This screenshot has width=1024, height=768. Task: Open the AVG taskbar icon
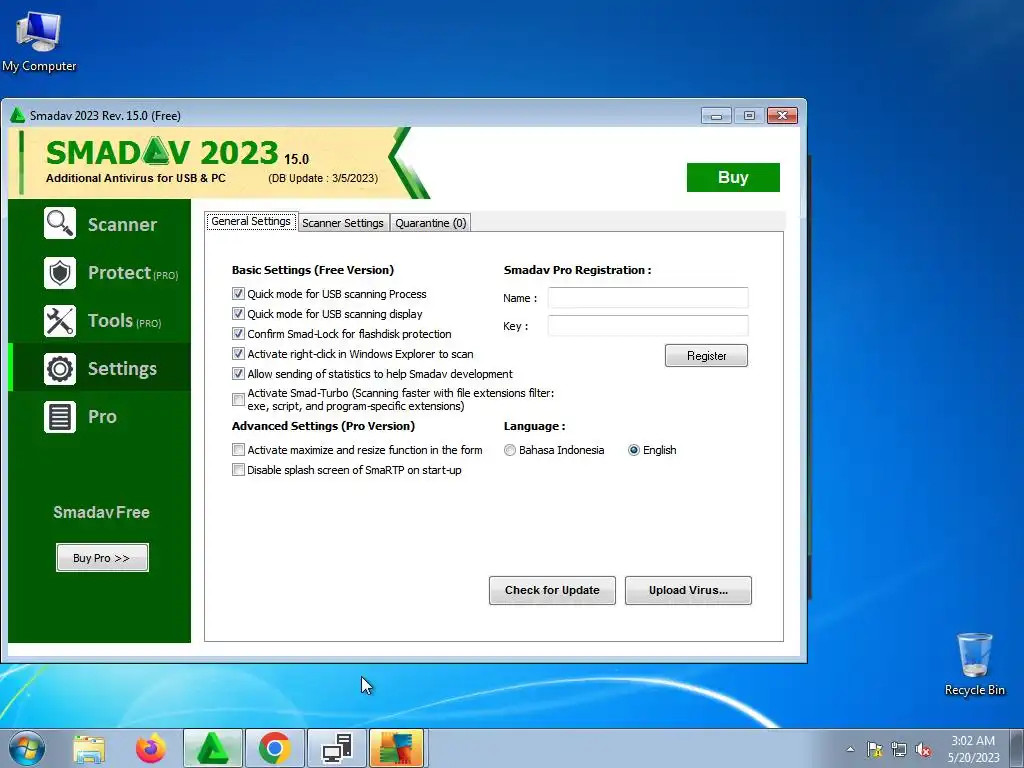pos(397,748)
